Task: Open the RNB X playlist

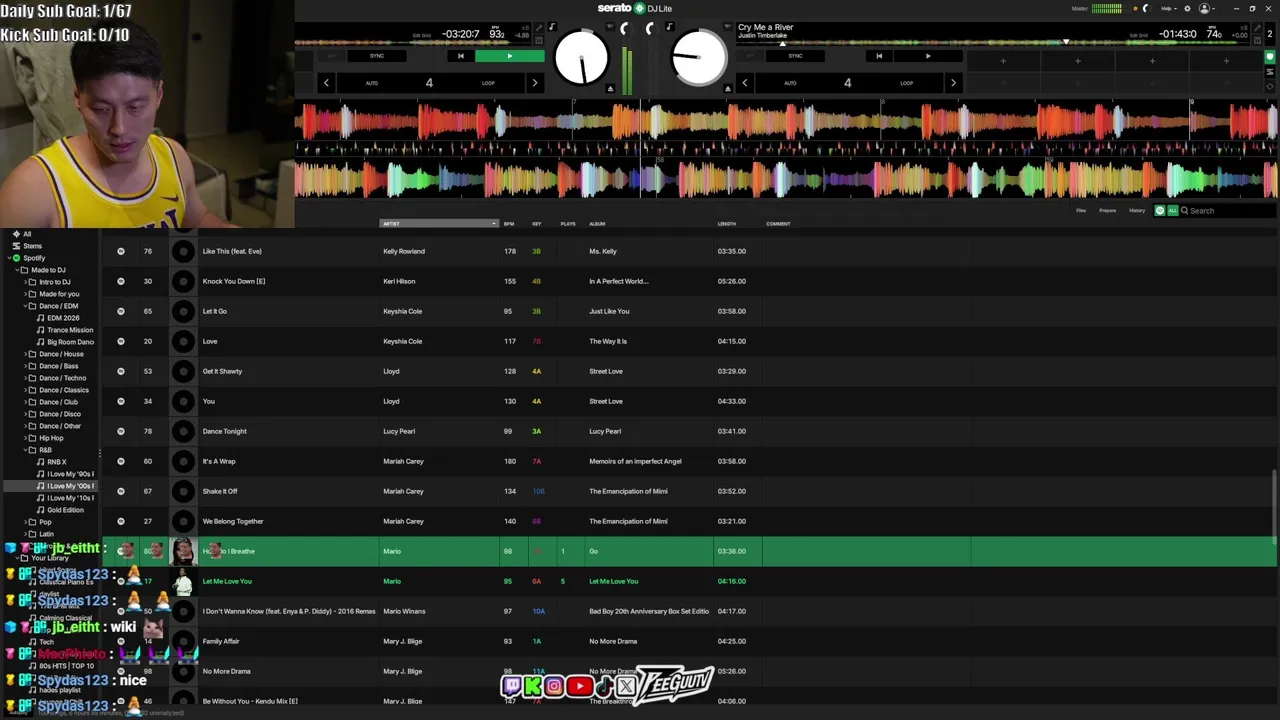Action: tap(57, 462)
